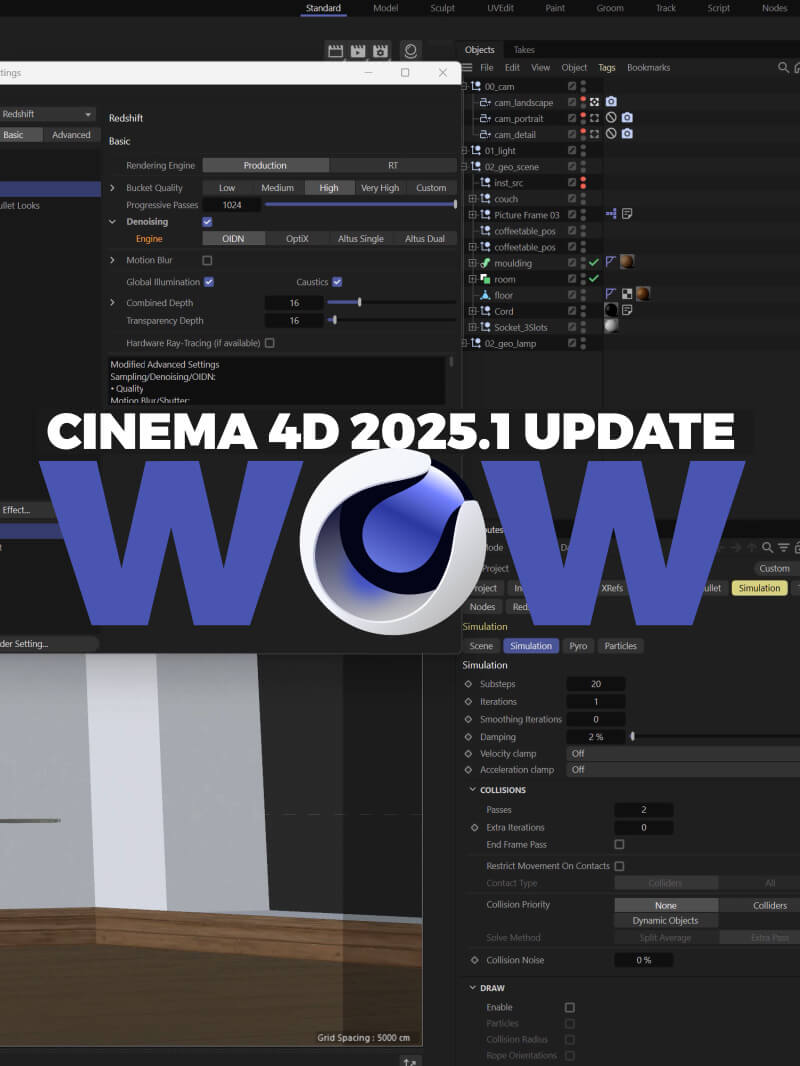Check Restrict Movement On Contacts

click(x=619, y=866)
